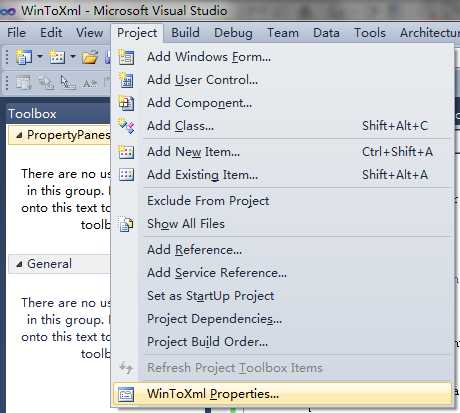
Task: Close the open Project menu
Action: 137,33
